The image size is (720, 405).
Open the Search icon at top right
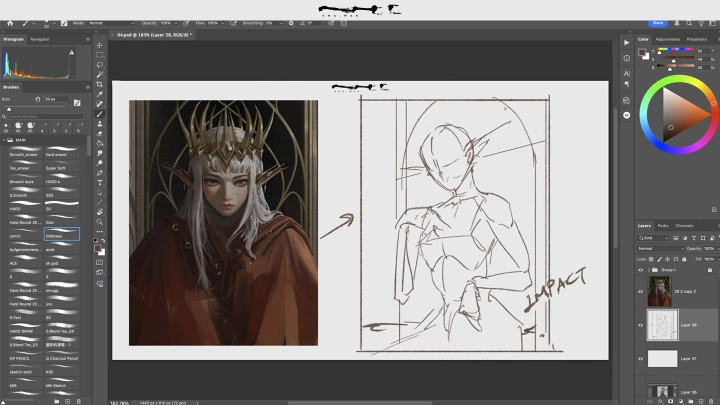pos(689,23)
